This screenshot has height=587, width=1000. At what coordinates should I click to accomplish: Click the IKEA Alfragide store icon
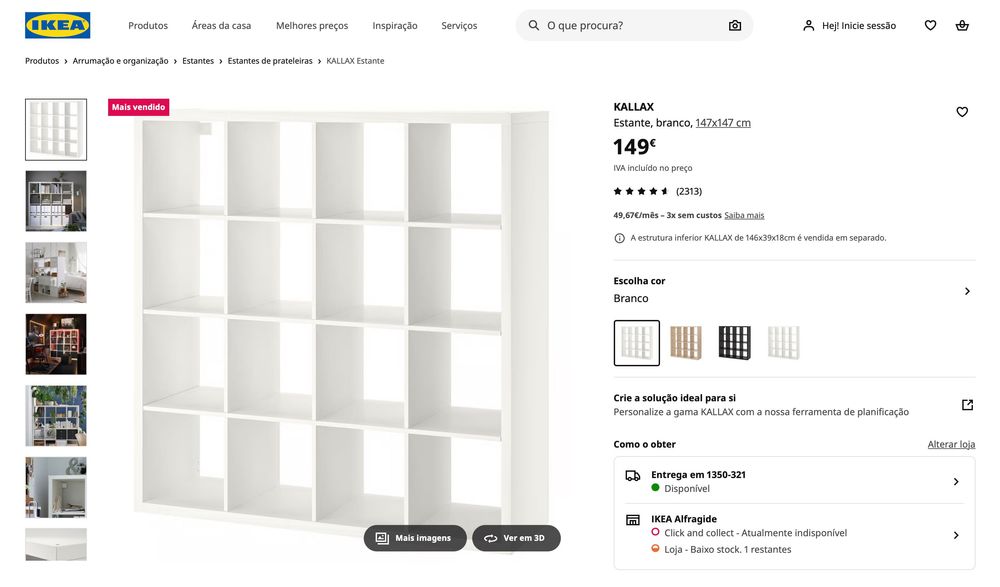click(633, 520)
